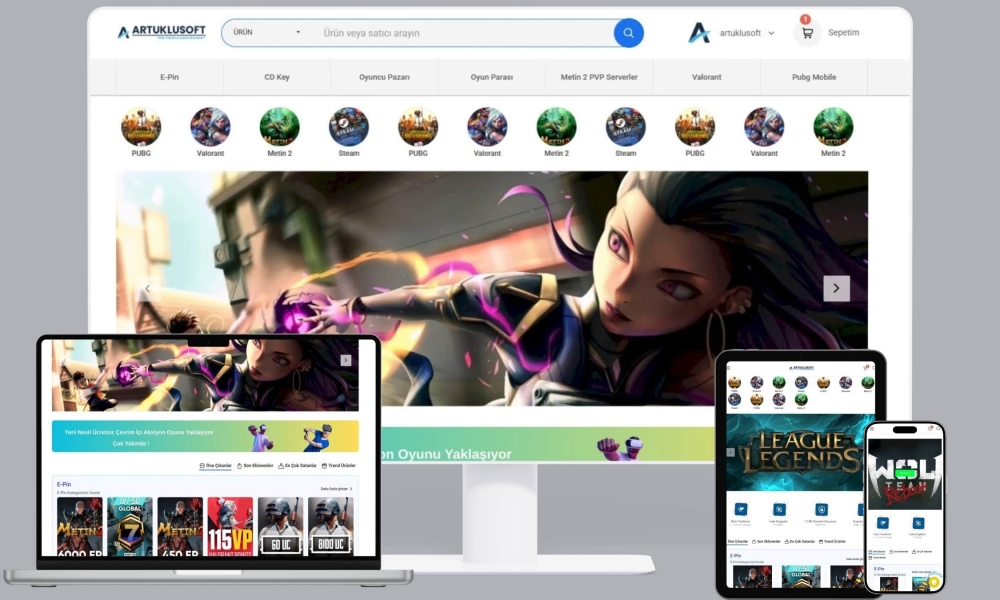
Task: Open Valorant in the navigation bar
Action: 707,77
